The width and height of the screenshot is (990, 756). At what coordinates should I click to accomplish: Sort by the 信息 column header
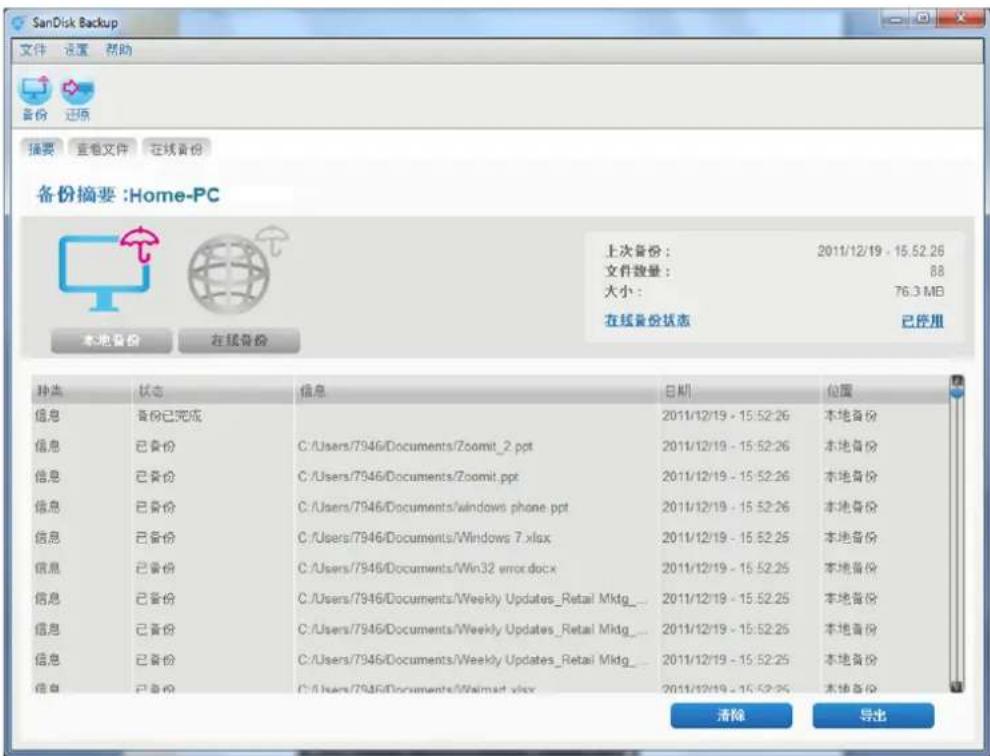(475, 391)
